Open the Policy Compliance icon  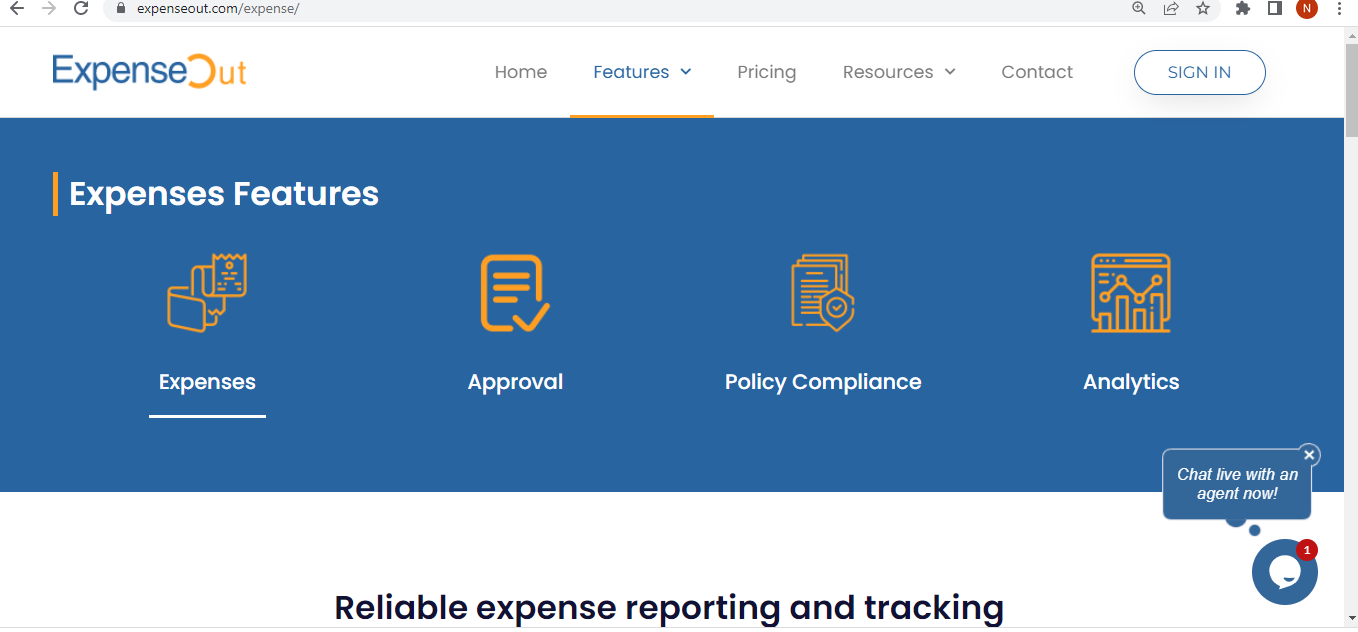coord(822,292)
